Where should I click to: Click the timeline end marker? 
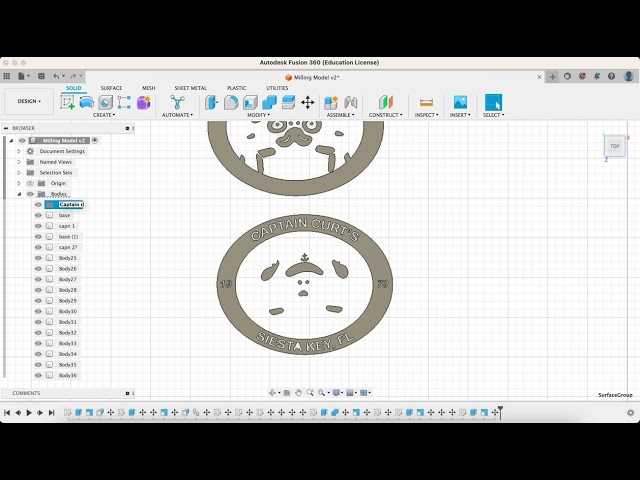[x=500, y=412]
